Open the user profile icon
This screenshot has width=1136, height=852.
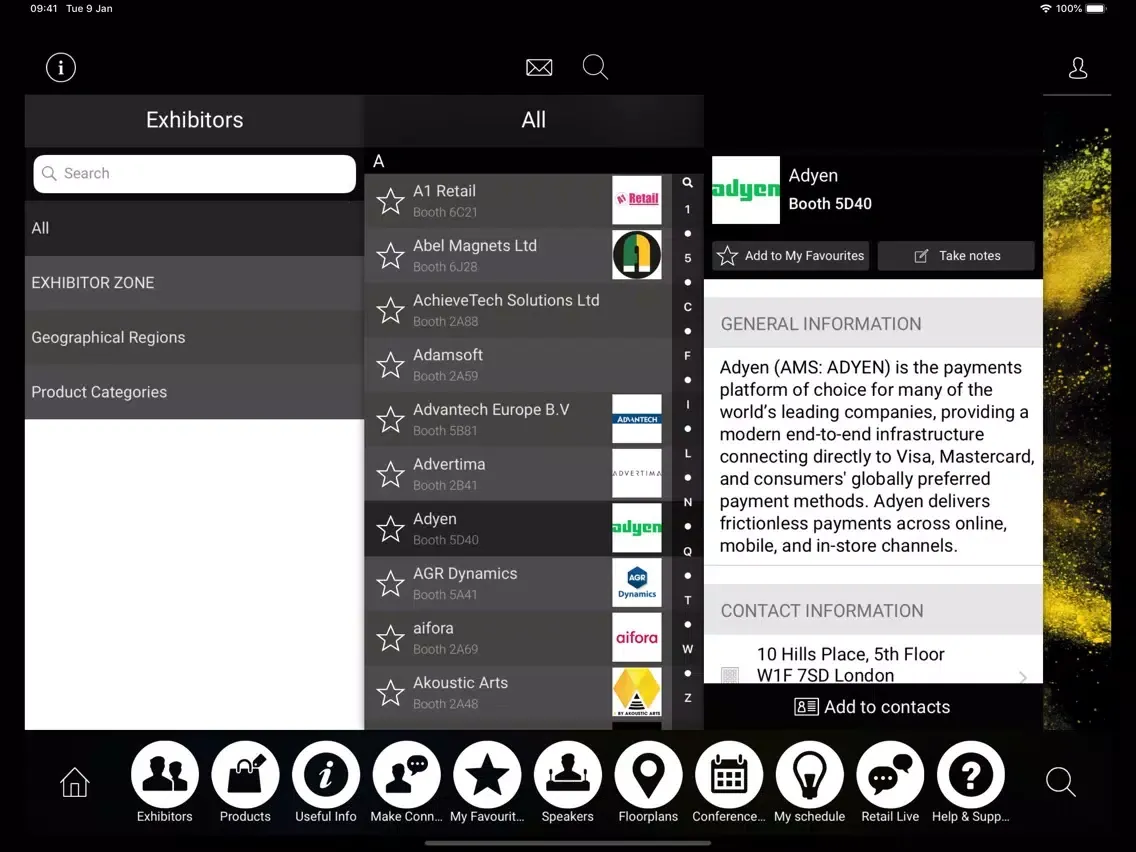[1077, 68]
